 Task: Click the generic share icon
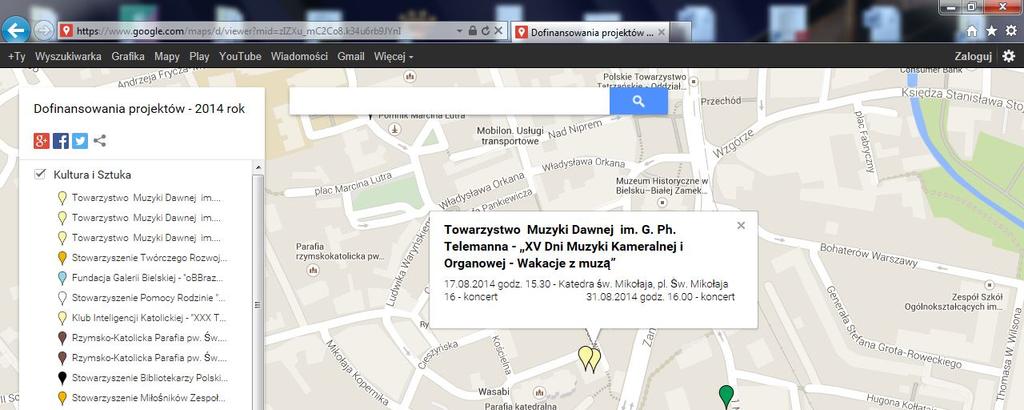coord(100,140)
